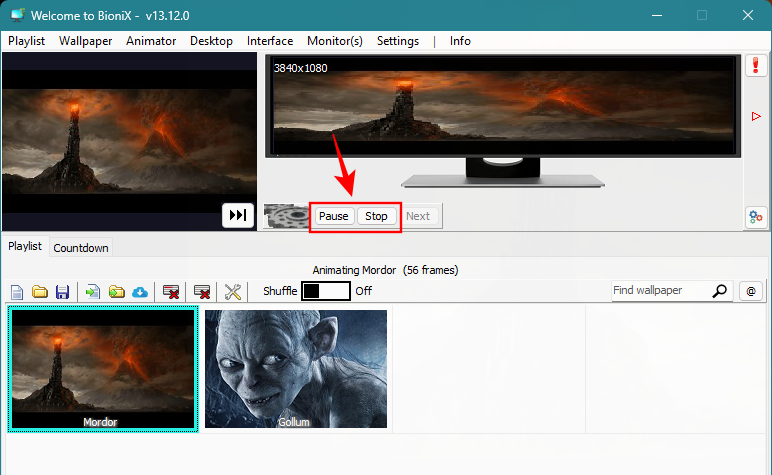
Task: Click the skip-forward button on preview
Action: coord(238,215)
